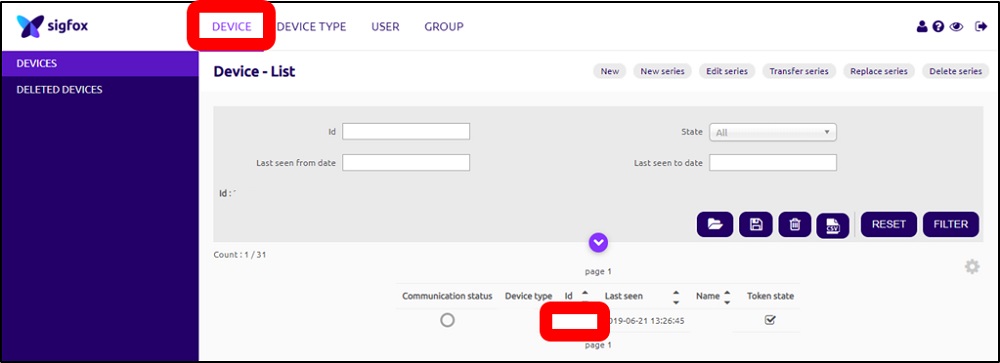
Task: Click the Edit series button
Action: point(727,71)
